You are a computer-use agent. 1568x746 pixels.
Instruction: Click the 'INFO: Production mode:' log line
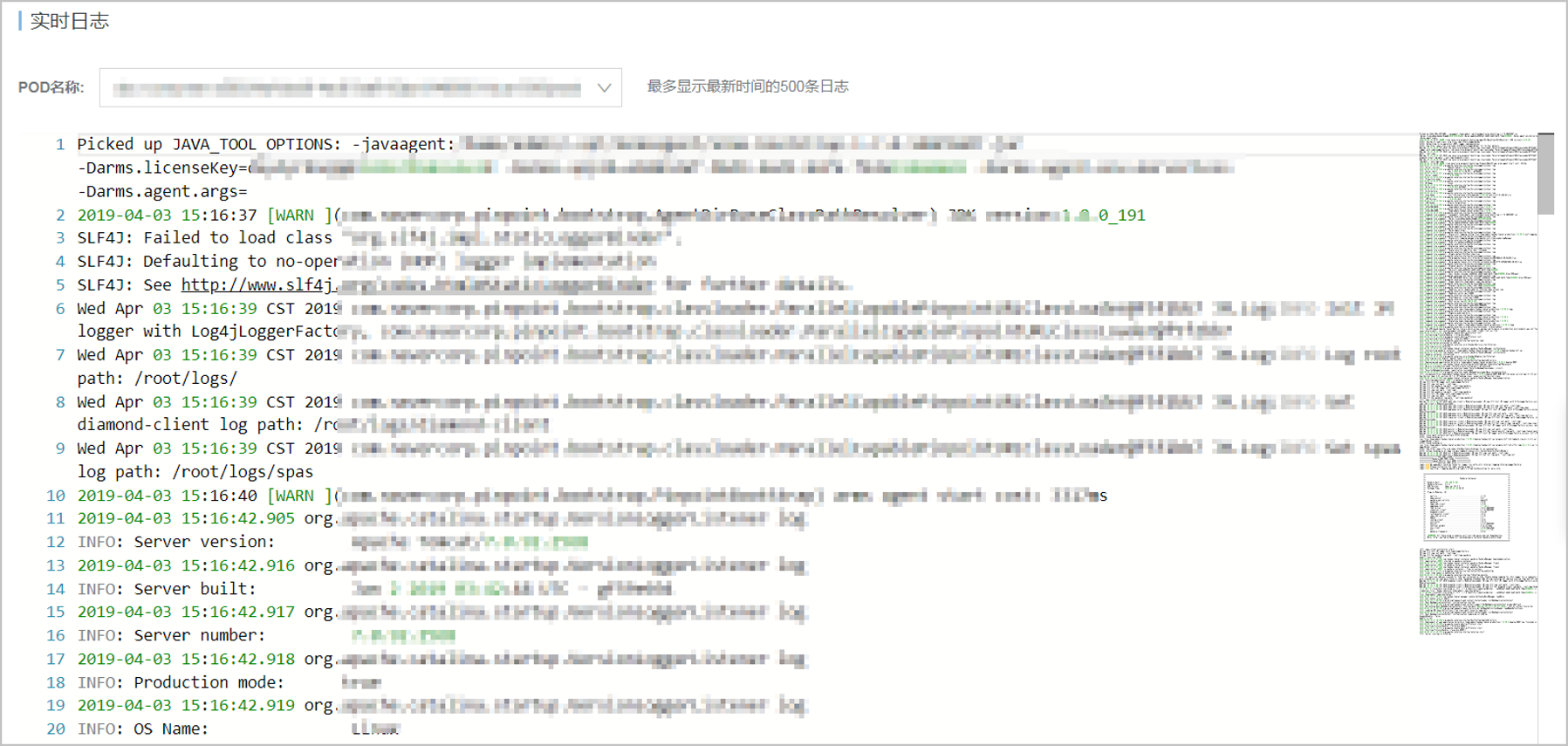pyautogui.click(x=181, y=682)
